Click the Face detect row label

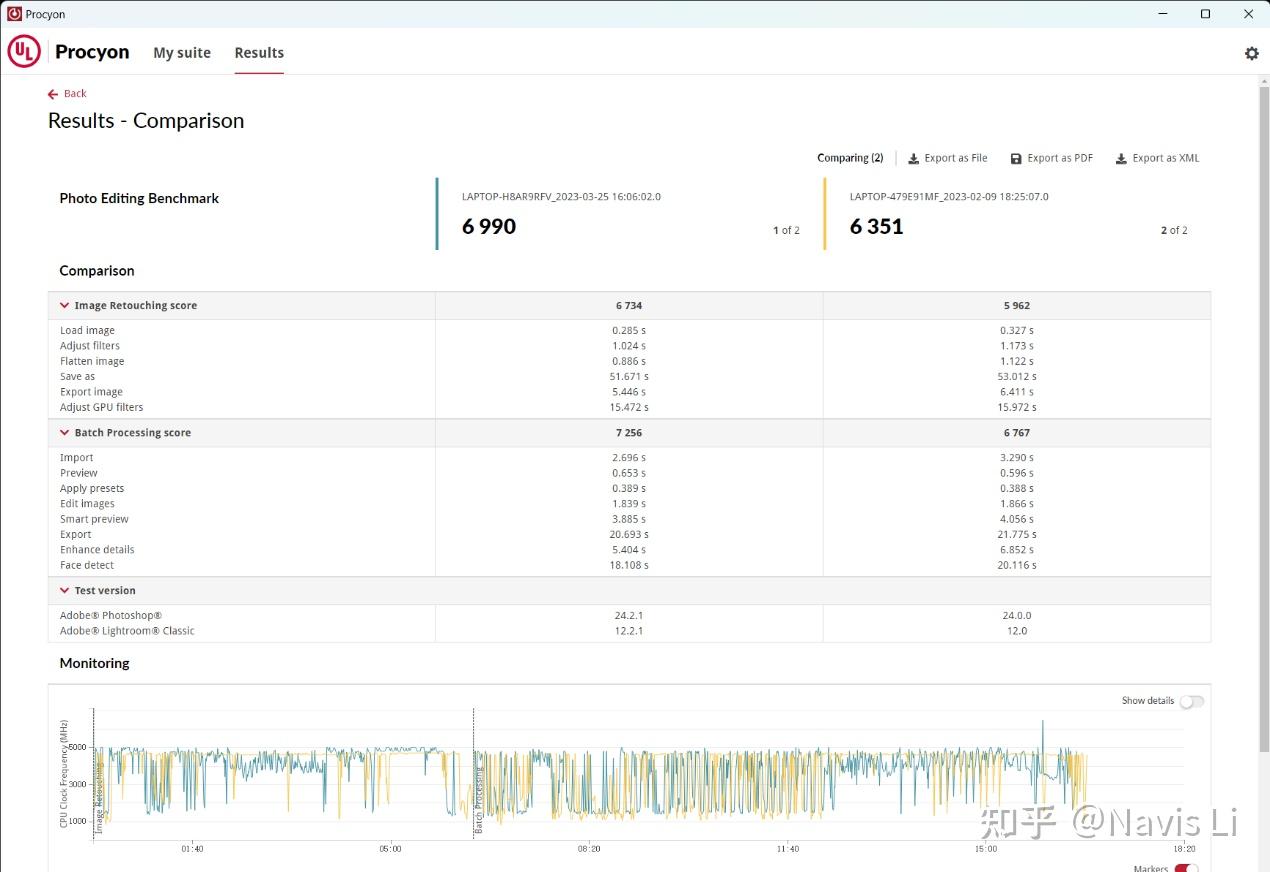(87, 565)
